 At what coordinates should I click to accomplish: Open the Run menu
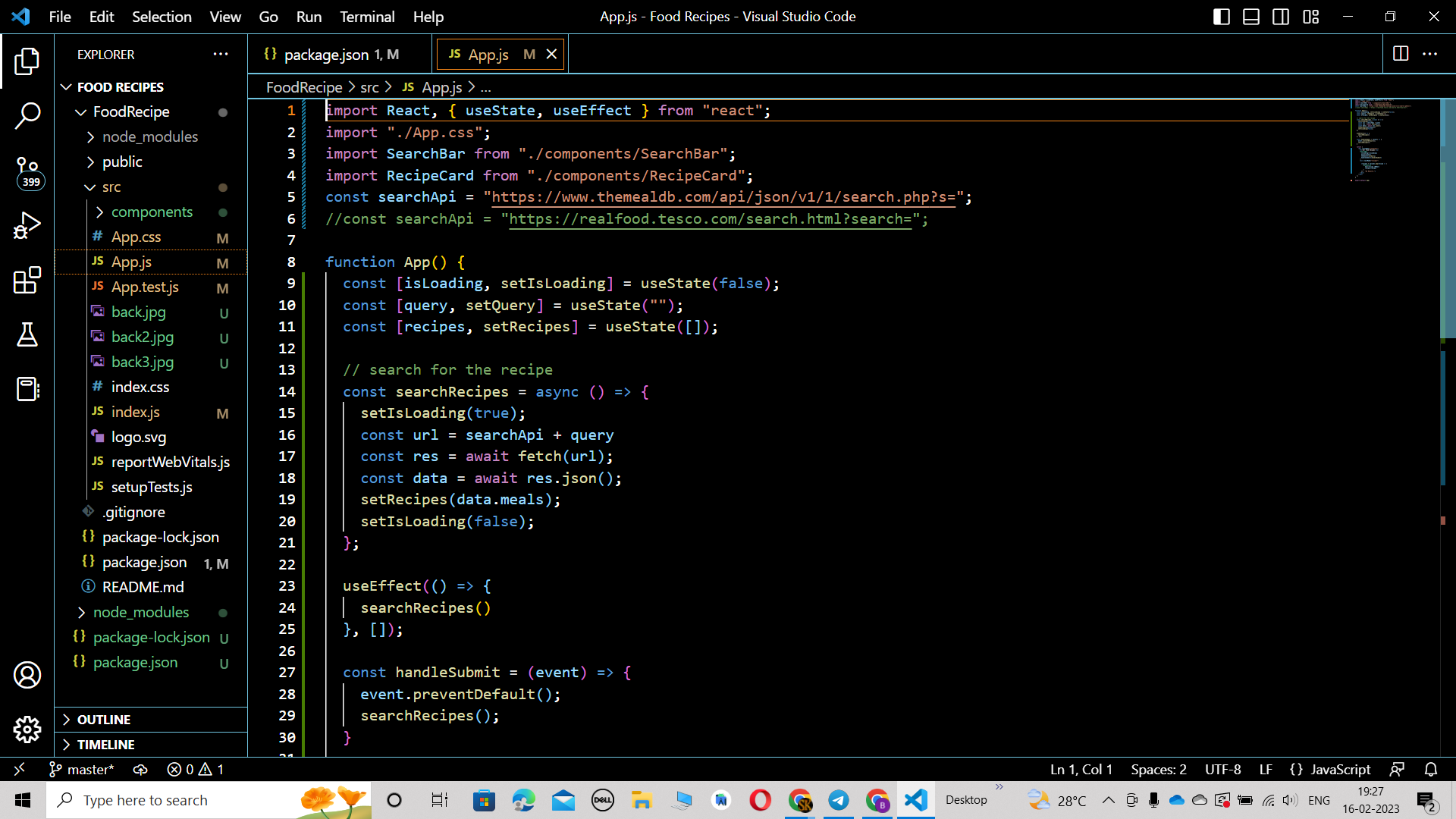pos(309,17)
